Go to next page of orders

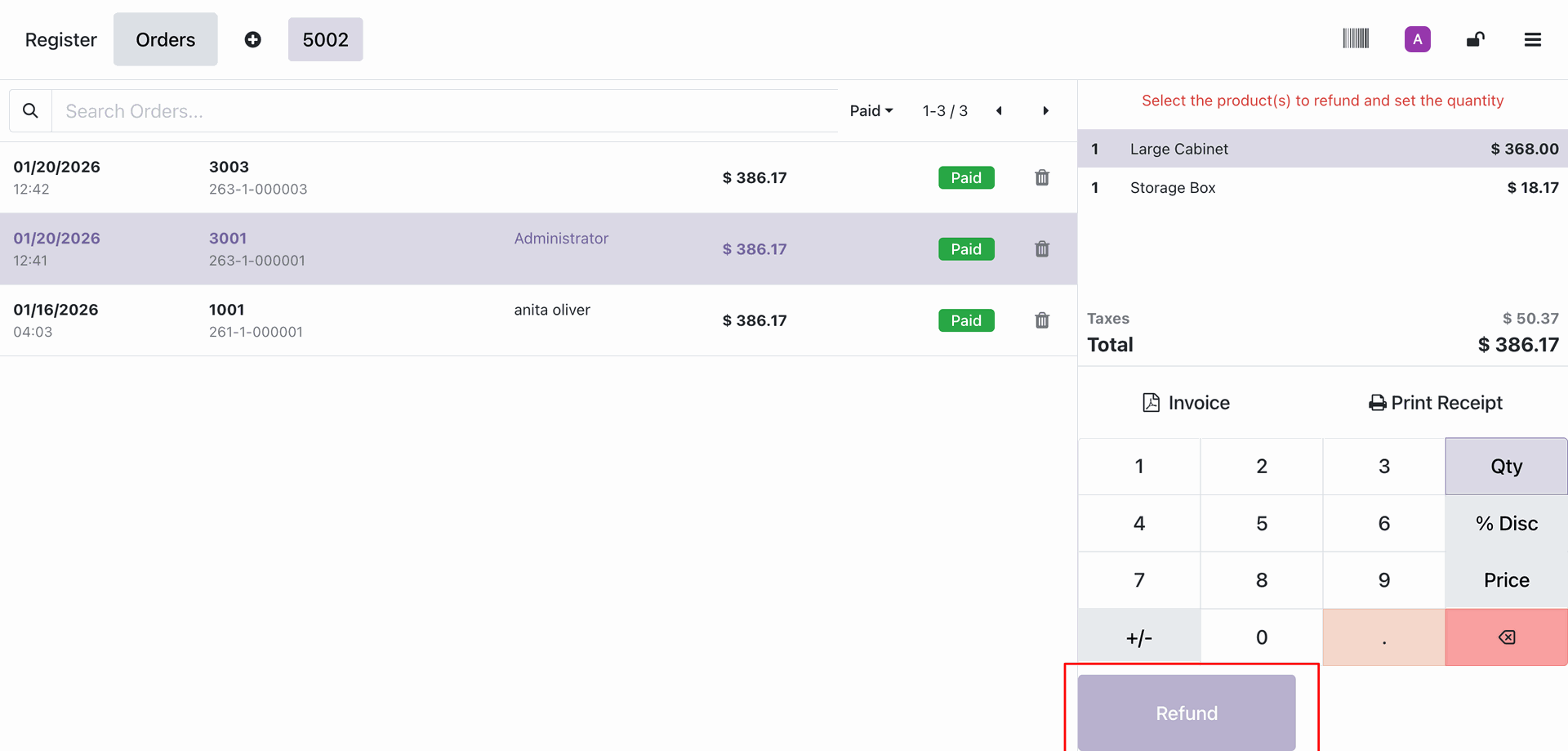click(x=1045, y=111)
